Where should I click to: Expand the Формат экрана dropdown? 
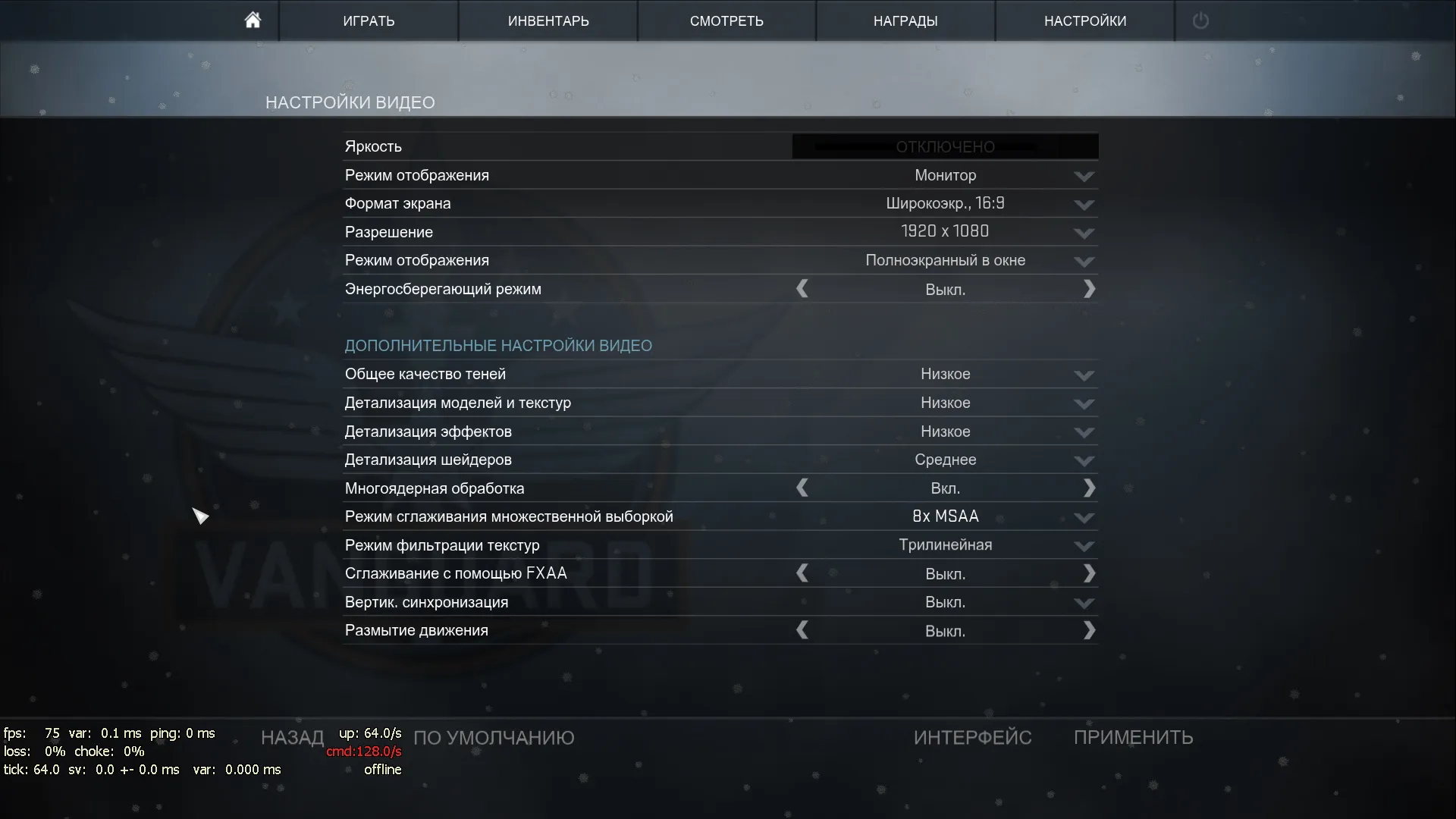(946, 203)
